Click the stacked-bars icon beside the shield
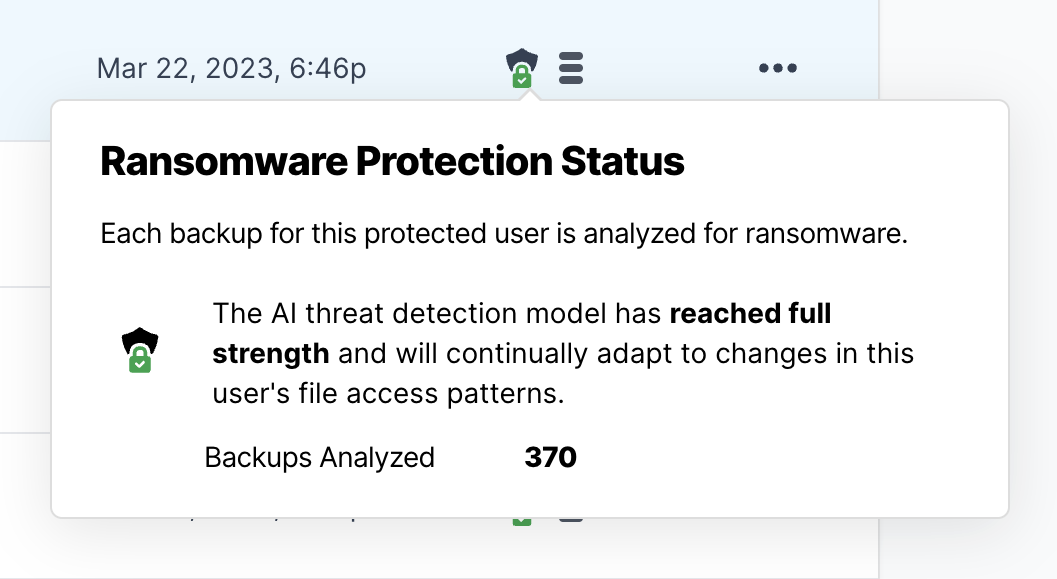Image resolution: width=1057 pixels, height=579 pixels. click(x=571, y=68)
